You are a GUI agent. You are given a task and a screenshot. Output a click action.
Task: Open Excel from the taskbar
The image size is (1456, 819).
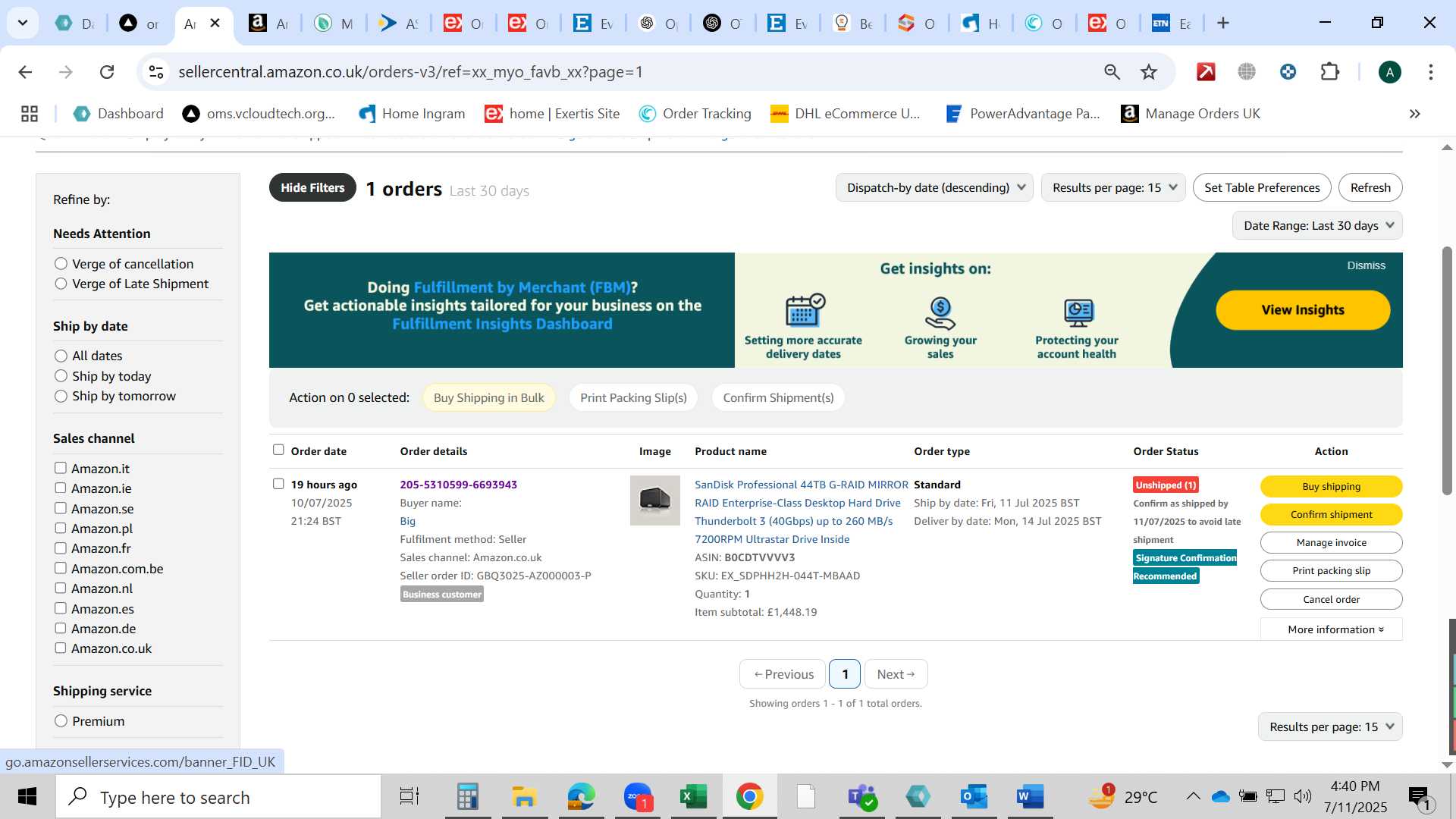[x=693, y=797]
